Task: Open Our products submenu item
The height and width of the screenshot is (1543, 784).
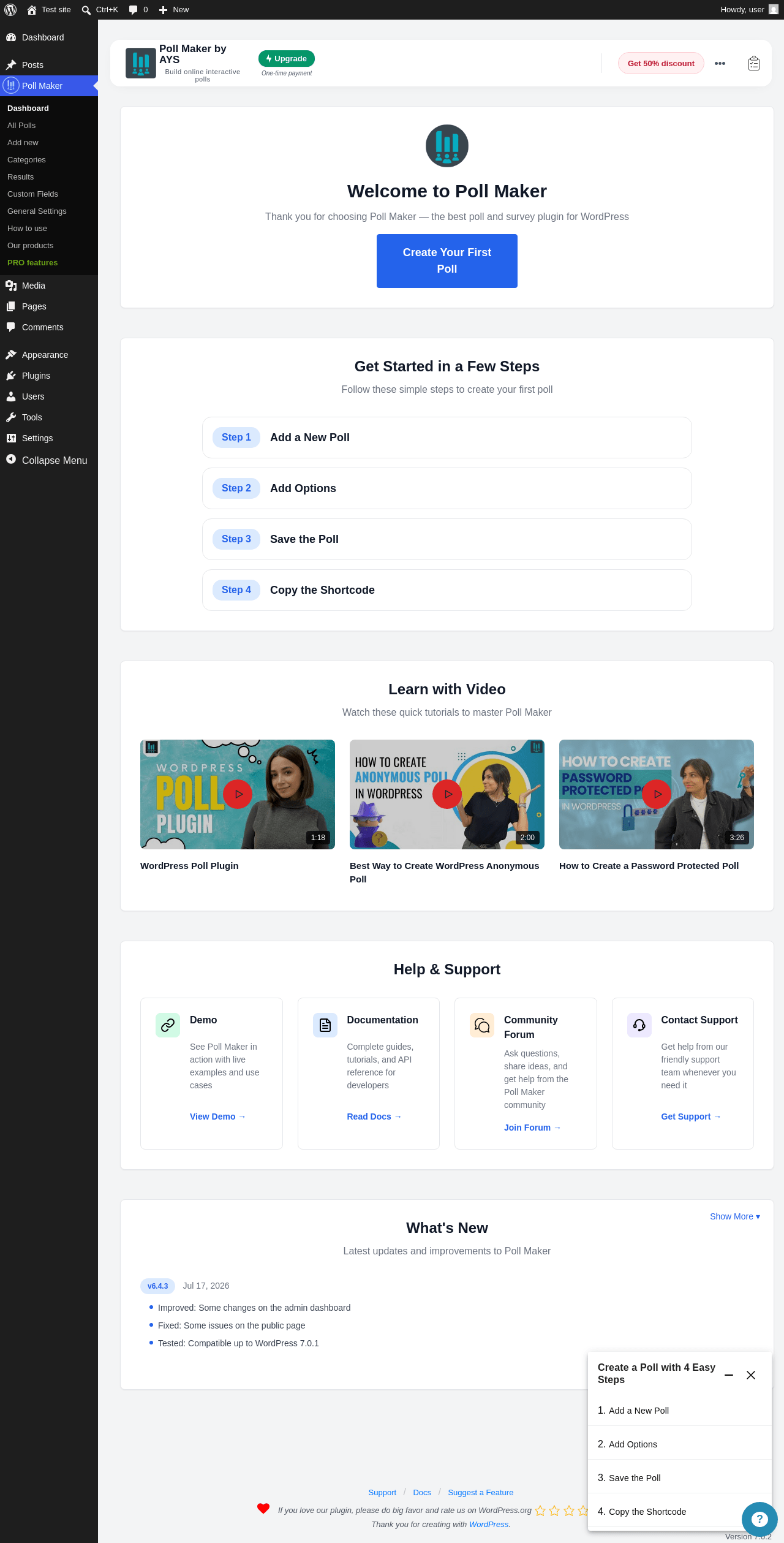Action: (49, 246)
